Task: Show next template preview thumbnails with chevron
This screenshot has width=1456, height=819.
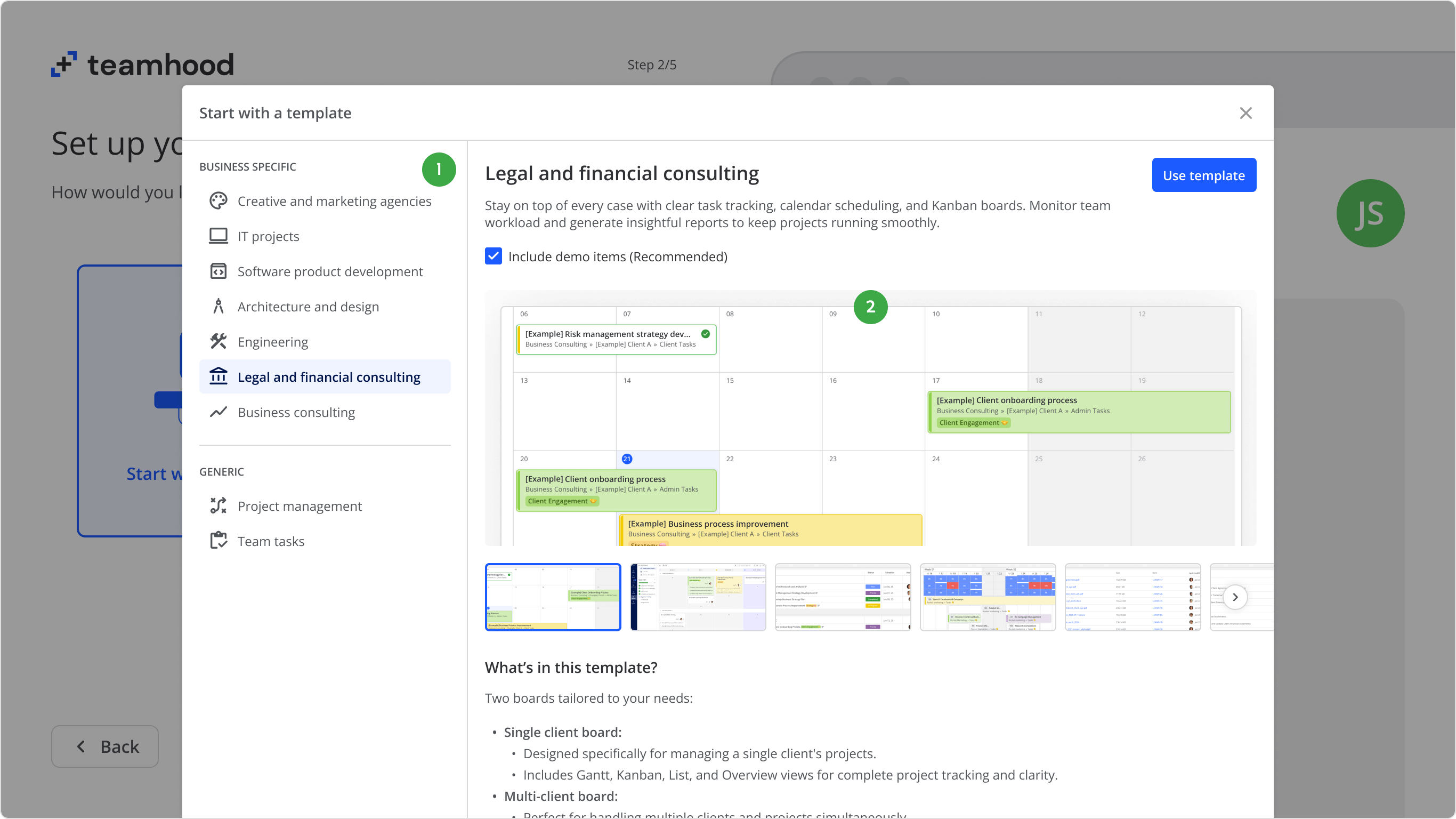Action: click(x=1235, y=597)
